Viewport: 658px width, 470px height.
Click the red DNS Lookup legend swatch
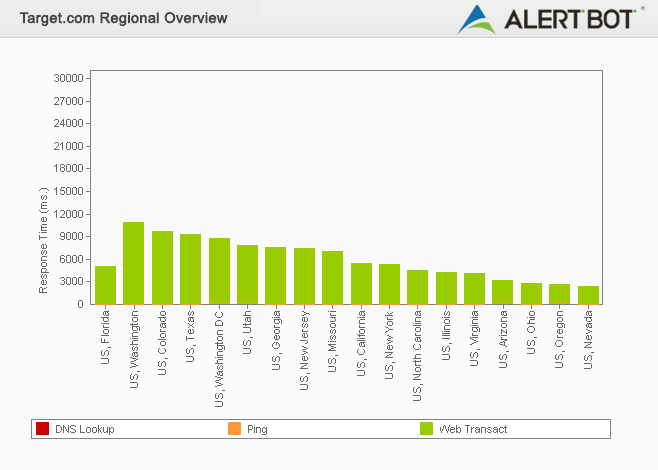coord(42,429)
